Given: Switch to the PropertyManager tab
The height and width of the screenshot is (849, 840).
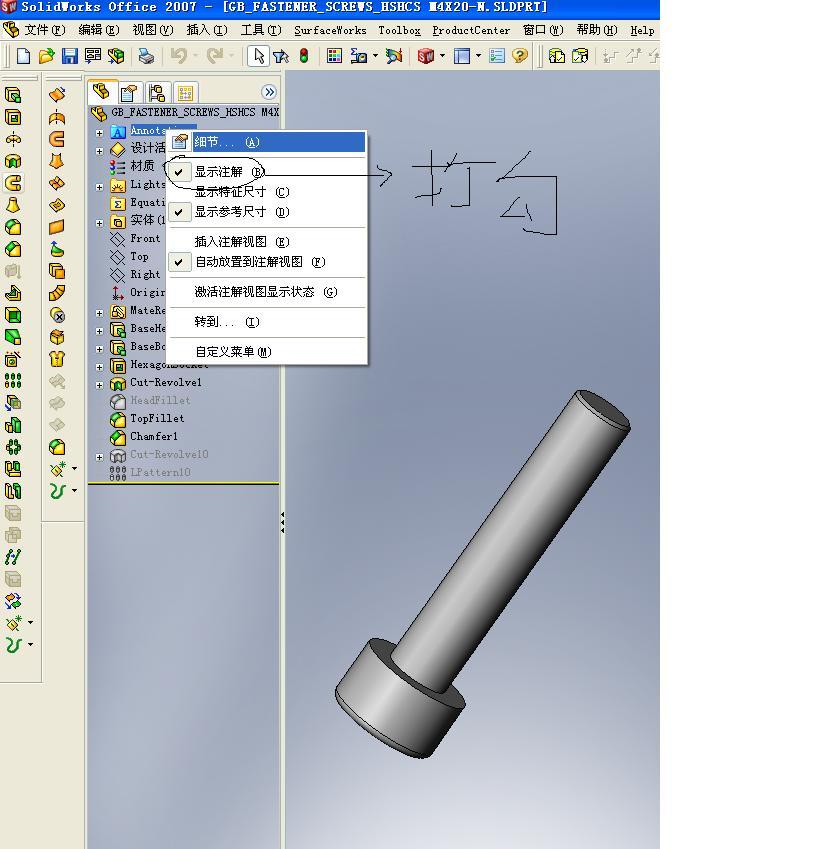Looking at the screenshot, I should tap(129, 93).
